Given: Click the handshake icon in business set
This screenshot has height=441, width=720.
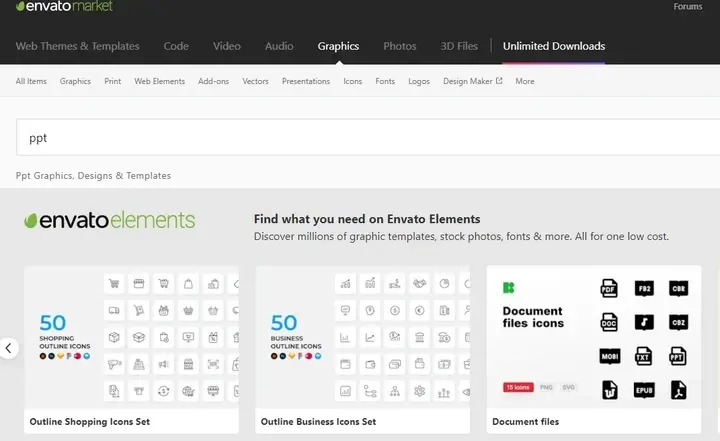Looking at the screenshot, I should click(419, 283).
